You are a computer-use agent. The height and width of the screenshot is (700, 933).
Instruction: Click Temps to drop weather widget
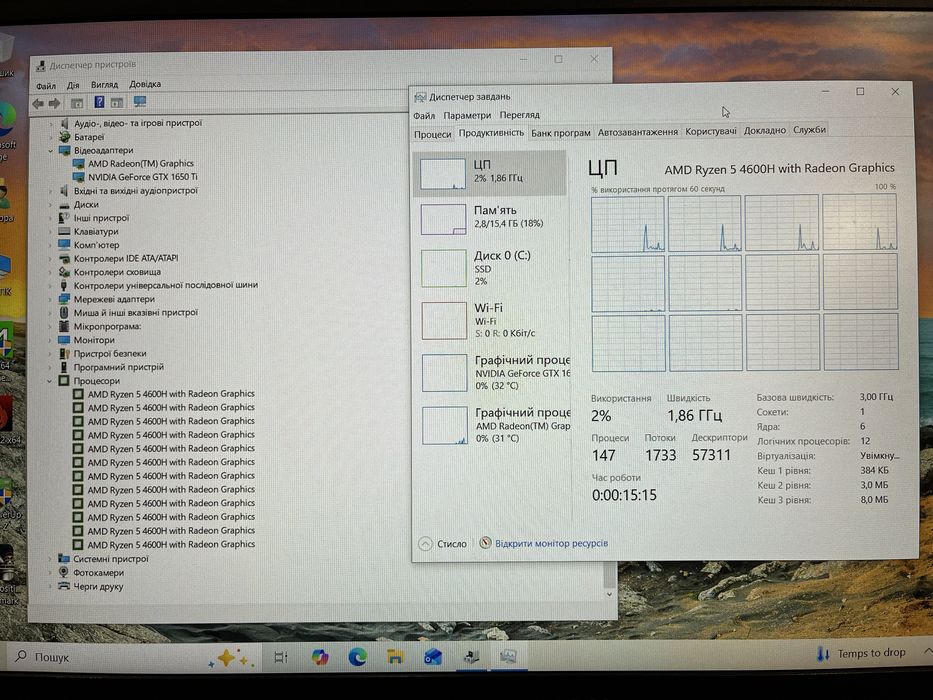[x=861, y=654]
